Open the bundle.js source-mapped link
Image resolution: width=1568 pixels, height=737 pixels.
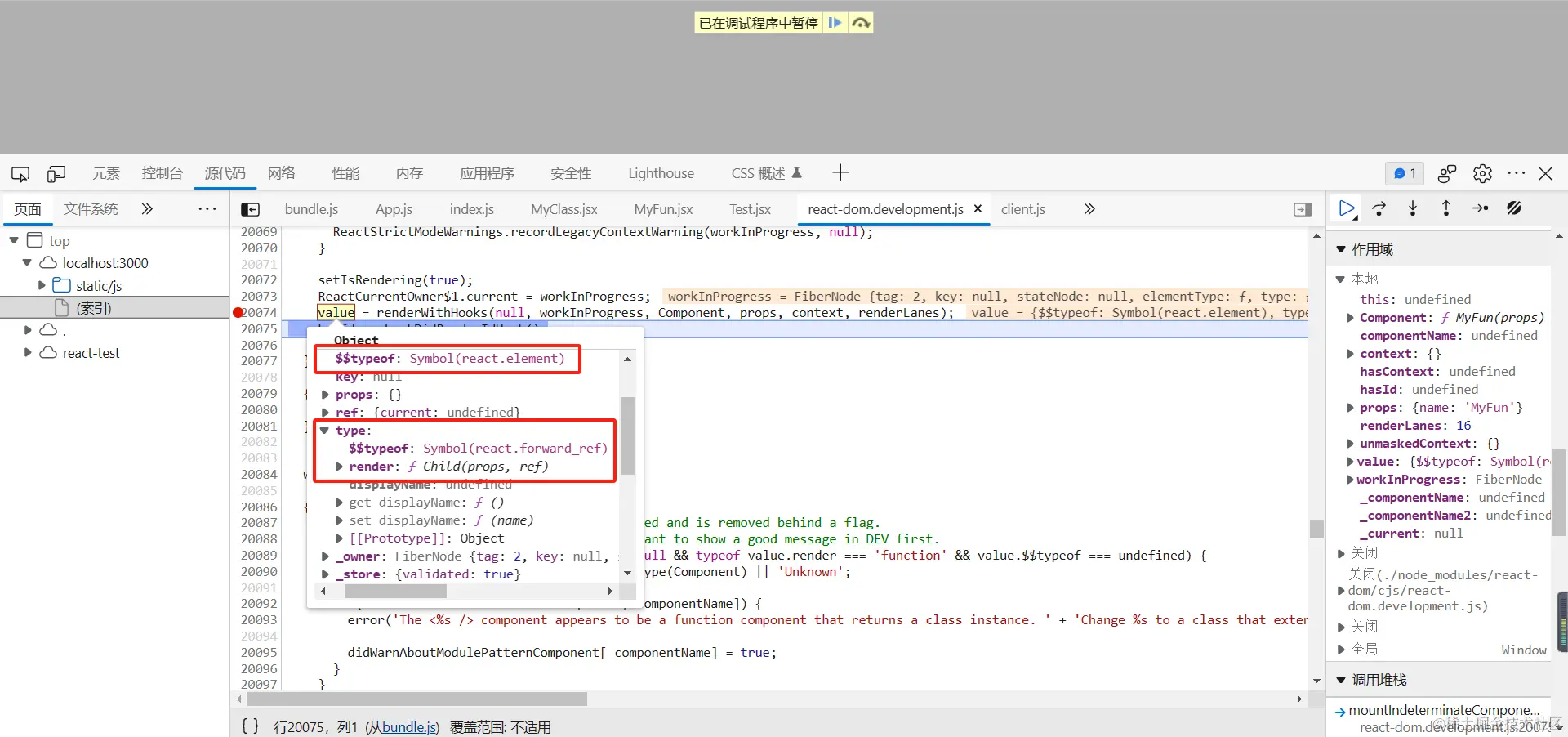click(x=410, y=726)
